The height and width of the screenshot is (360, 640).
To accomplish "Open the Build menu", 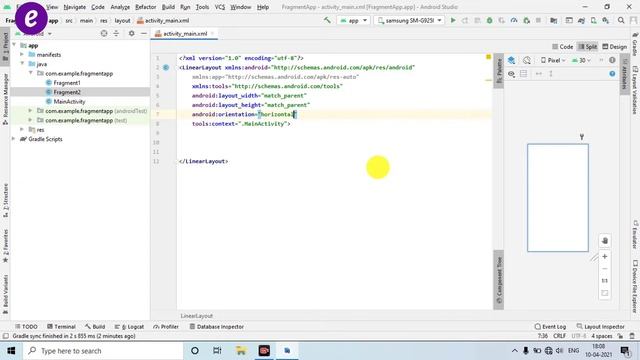I will click(x=168, y=7).
